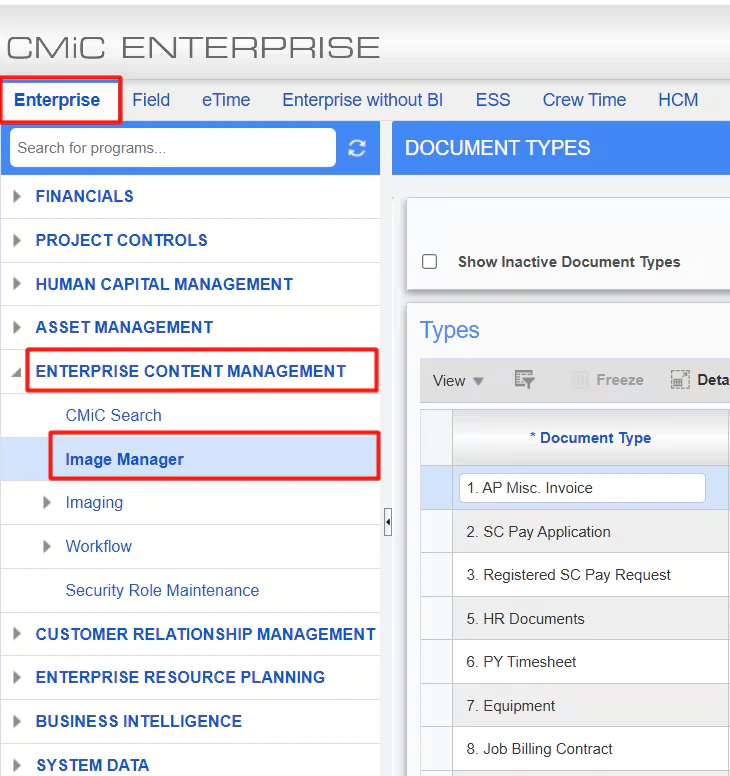Expand CUSTOMER RELATIONSHIP MANAGEMENT node arrow
The image size is (730, 776).
tap(17, 634)
